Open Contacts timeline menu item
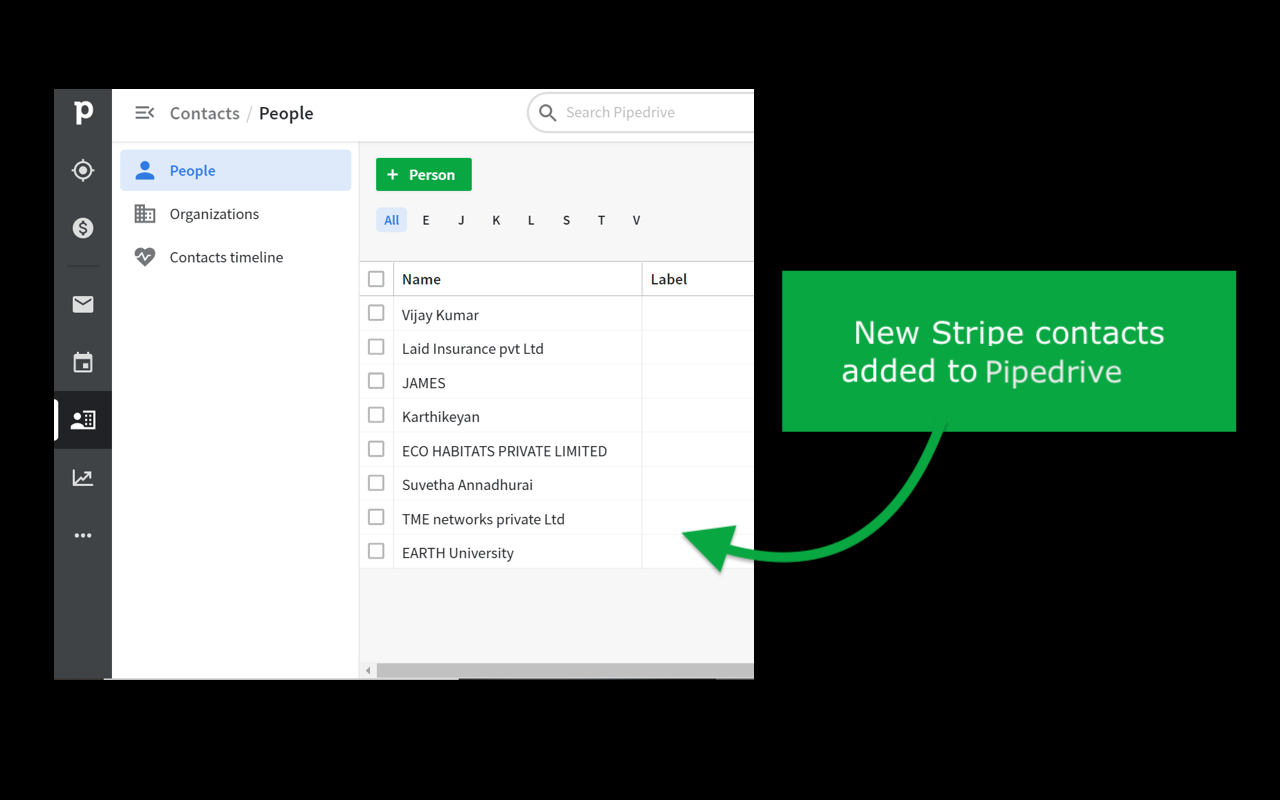Image resolution: width=1280 pixels, height=800 pixels. click(226, 257)
